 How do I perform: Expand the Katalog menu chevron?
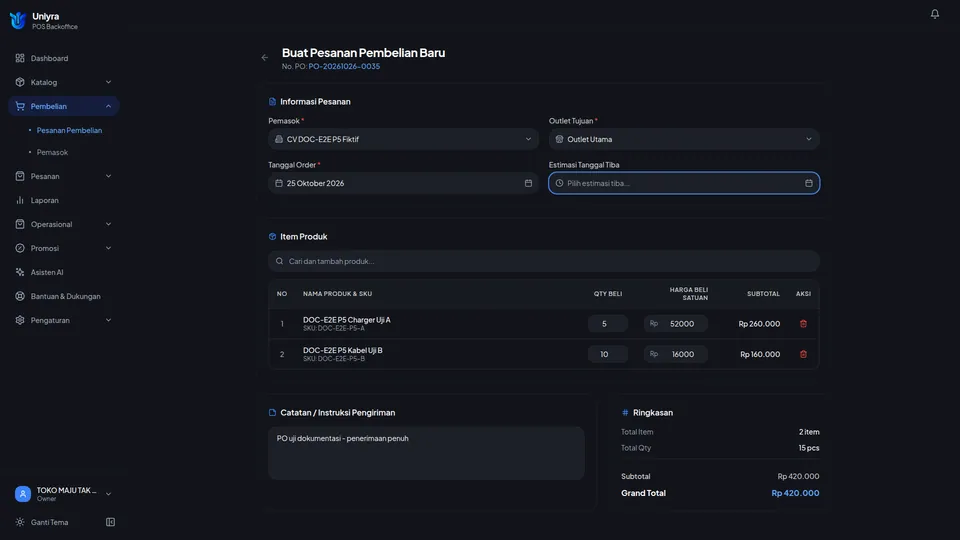point(108,82)
